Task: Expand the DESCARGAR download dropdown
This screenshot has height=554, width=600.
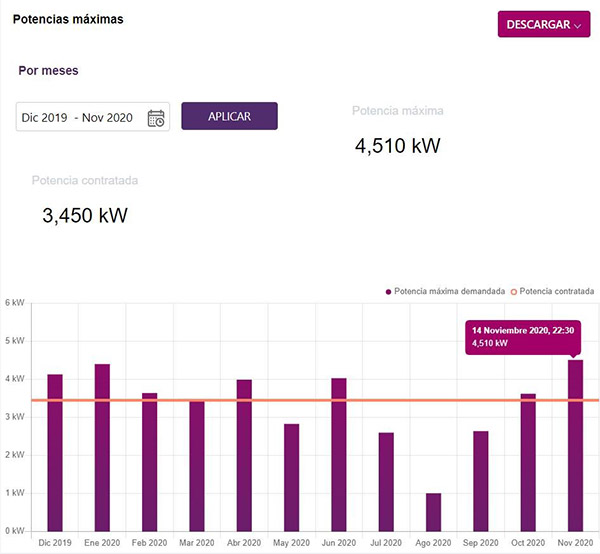Action: coord(543,24)
